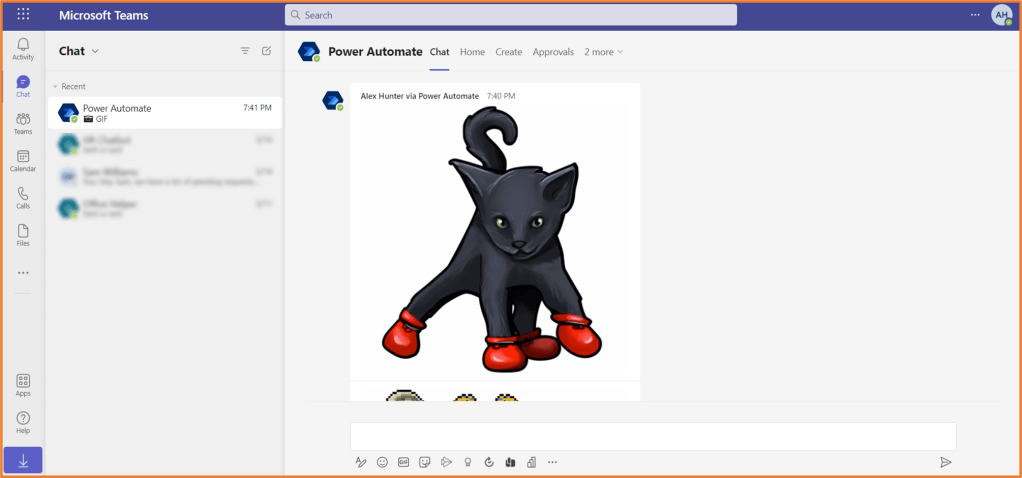This screenshot has height=478, width=1022.
Task: Open Calendar from the left rail
Action: (x=23, y=161)
